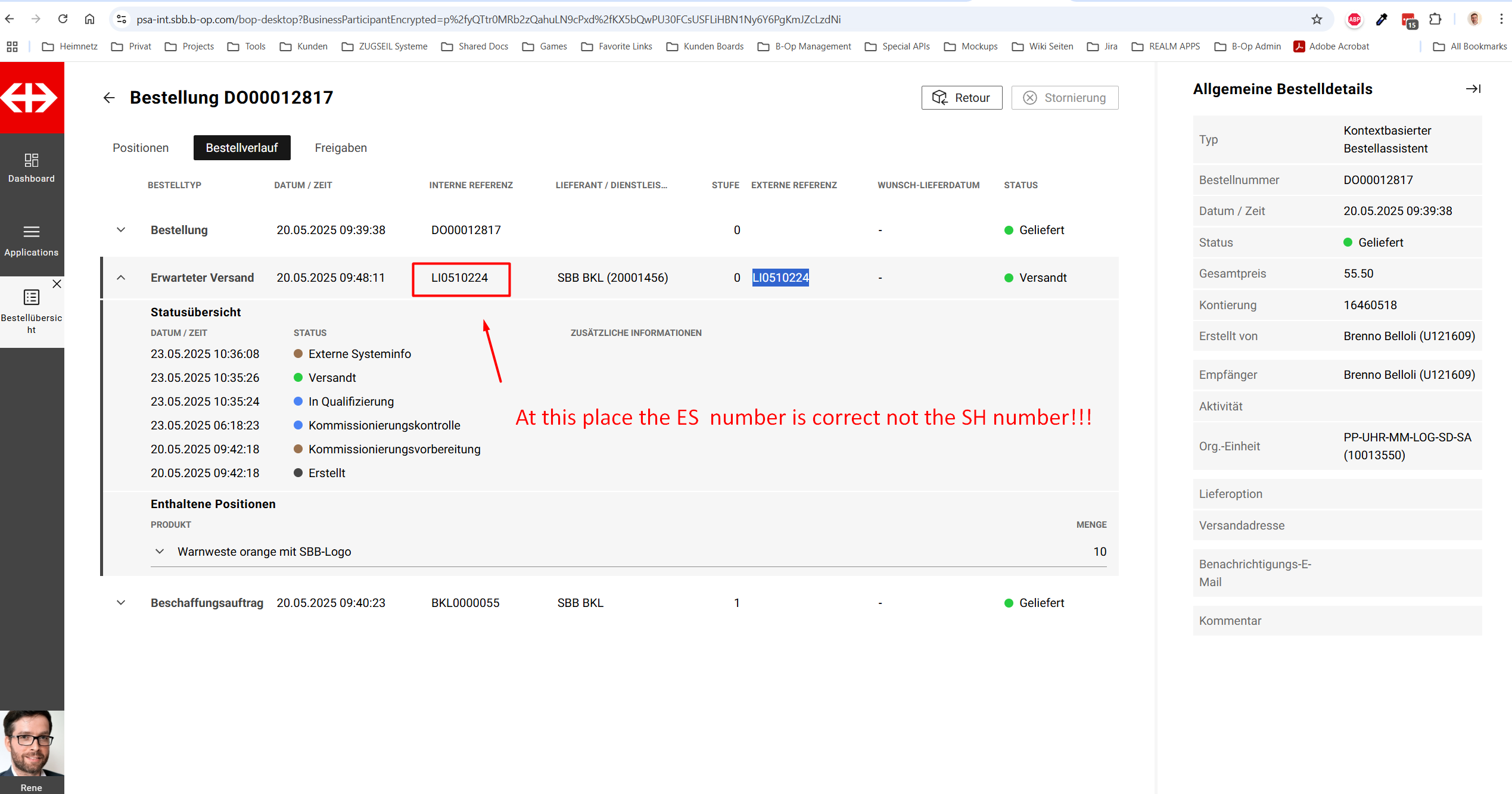Click the browser address bar URL
The width and height of the screenshot is (1512, 794).
click(489, 20)
